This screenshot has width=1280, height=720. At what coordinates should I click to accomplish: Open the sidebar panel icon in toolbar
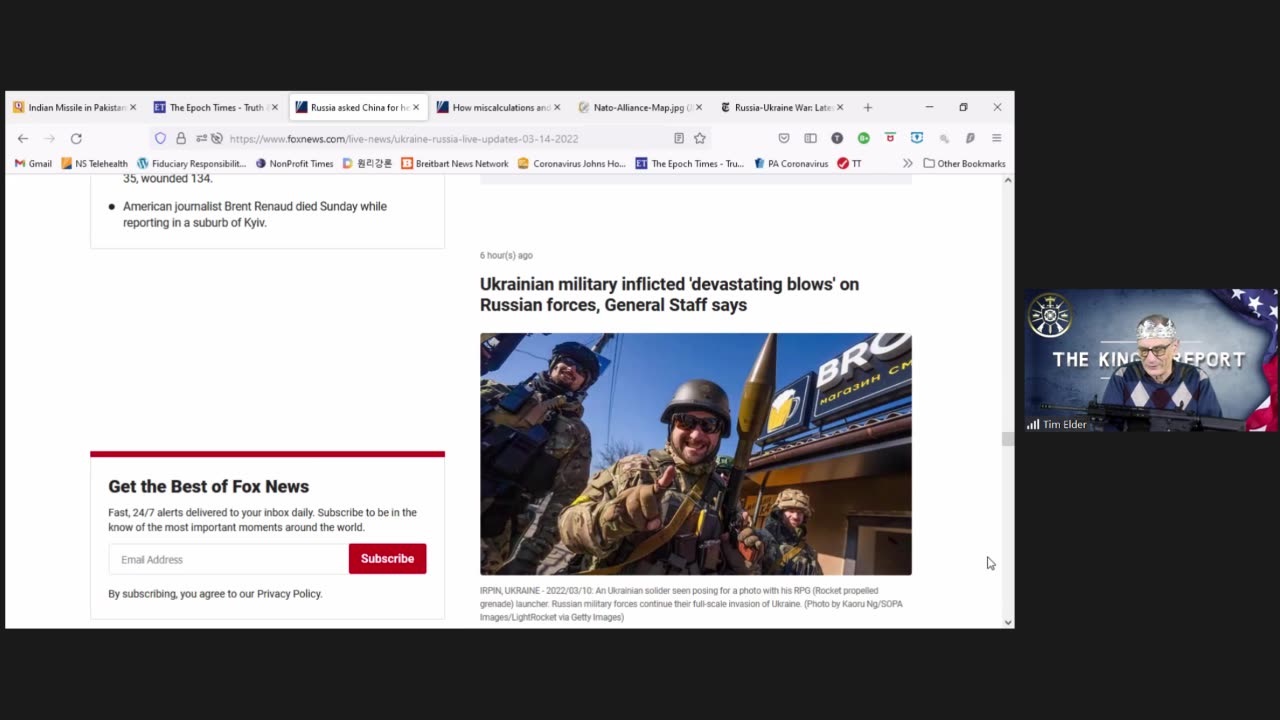click(x=811, y=138)
